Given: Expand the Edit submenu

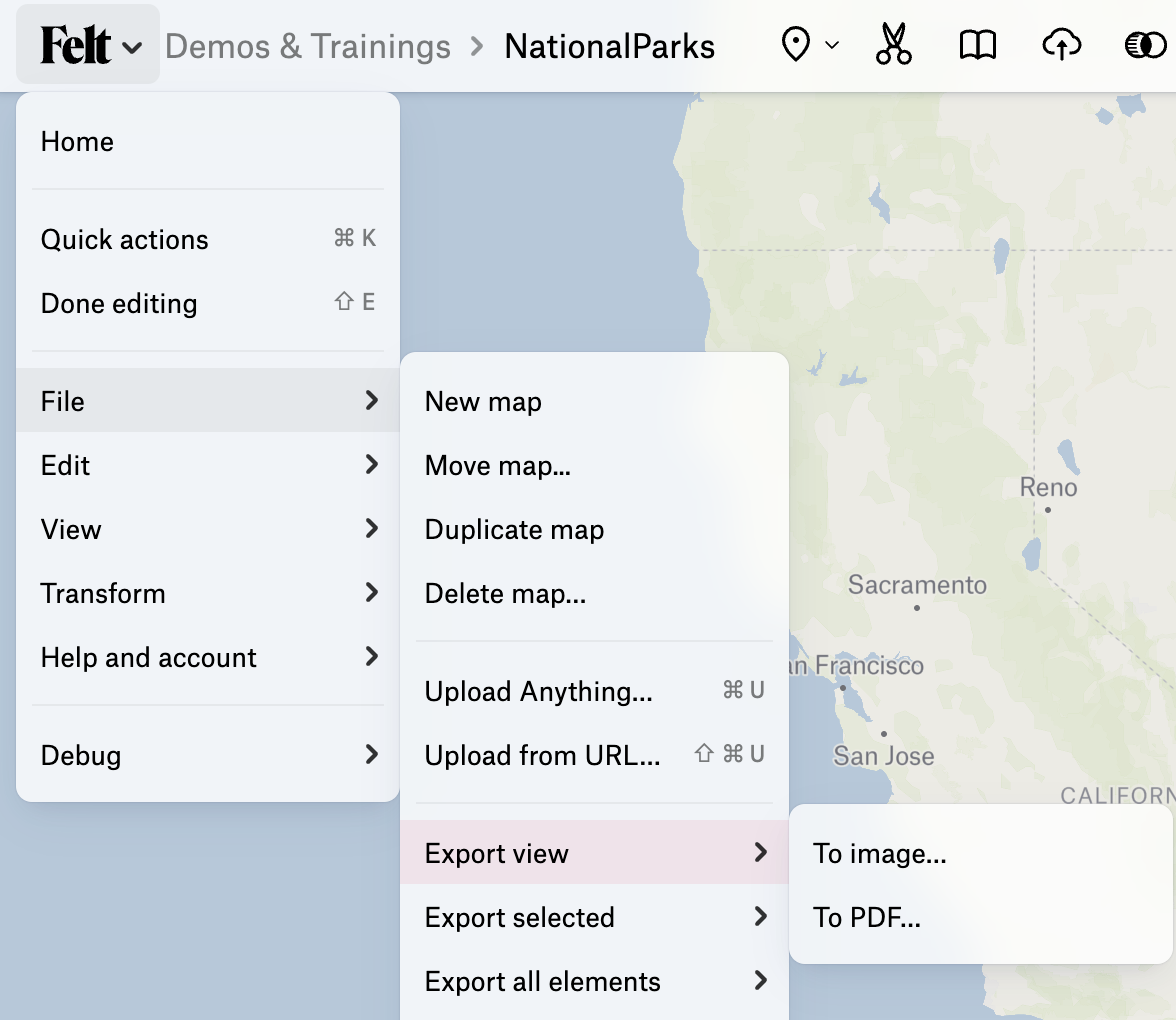Looking at the screenshot, I should coord(208,465).
